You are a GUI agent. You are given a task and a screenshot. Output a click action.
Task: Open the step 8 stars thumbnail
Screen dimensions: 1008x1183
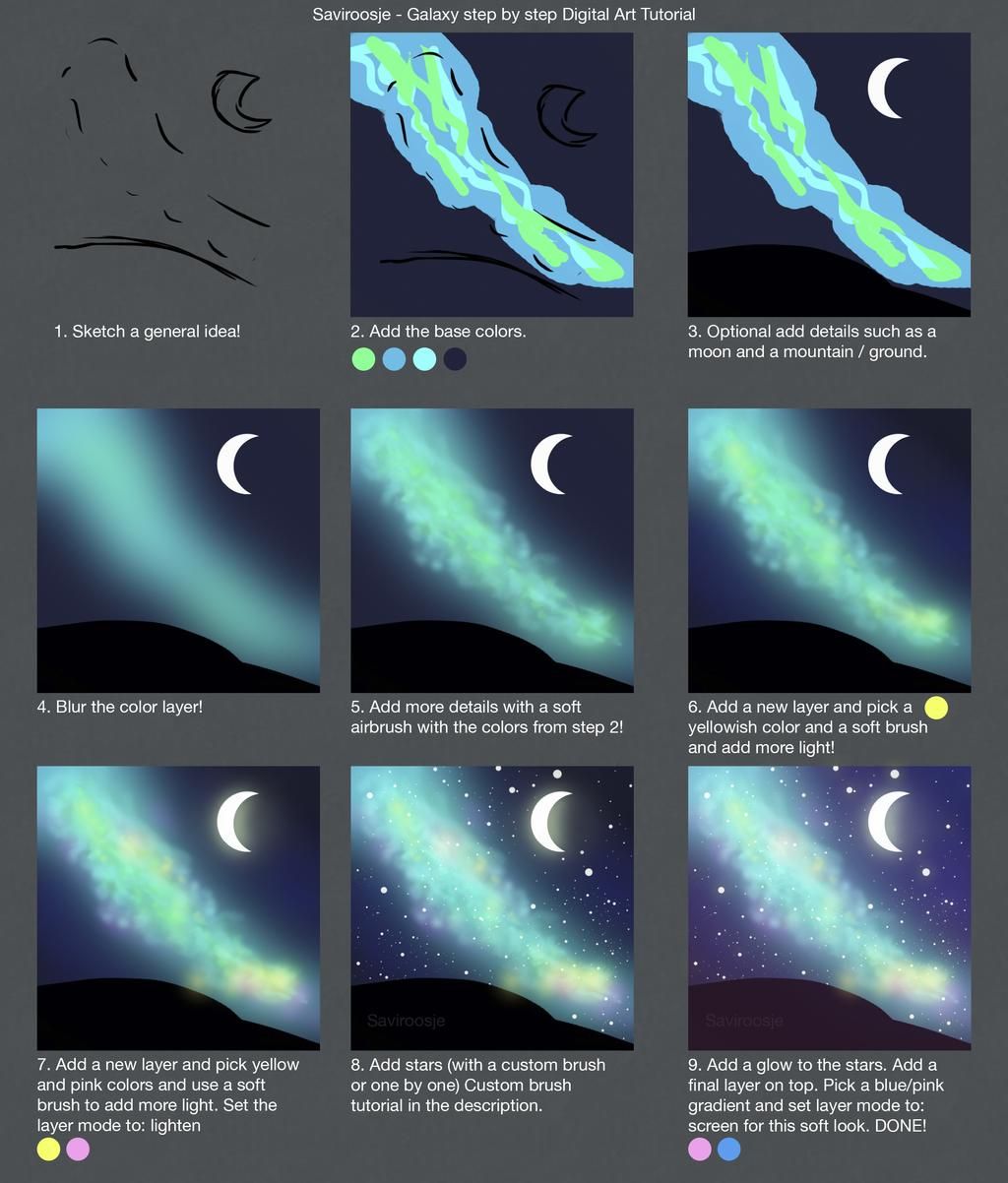[492, 907]
